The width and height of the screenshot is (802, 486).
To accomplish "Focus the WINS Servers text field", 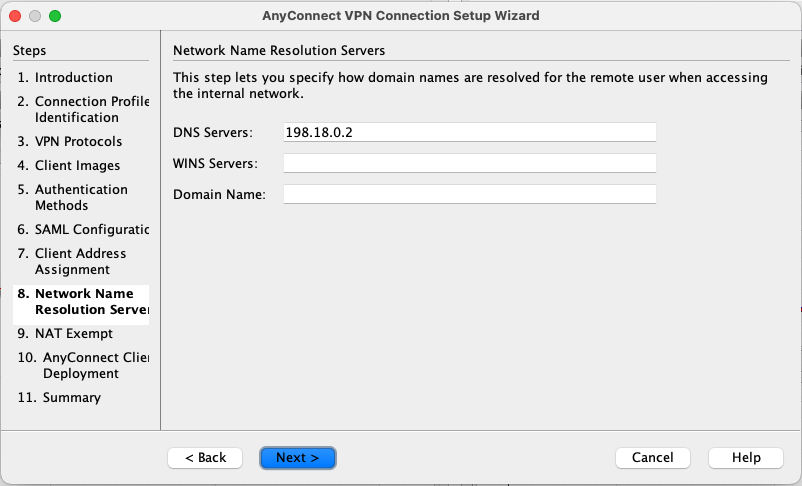I will point(469,163).
